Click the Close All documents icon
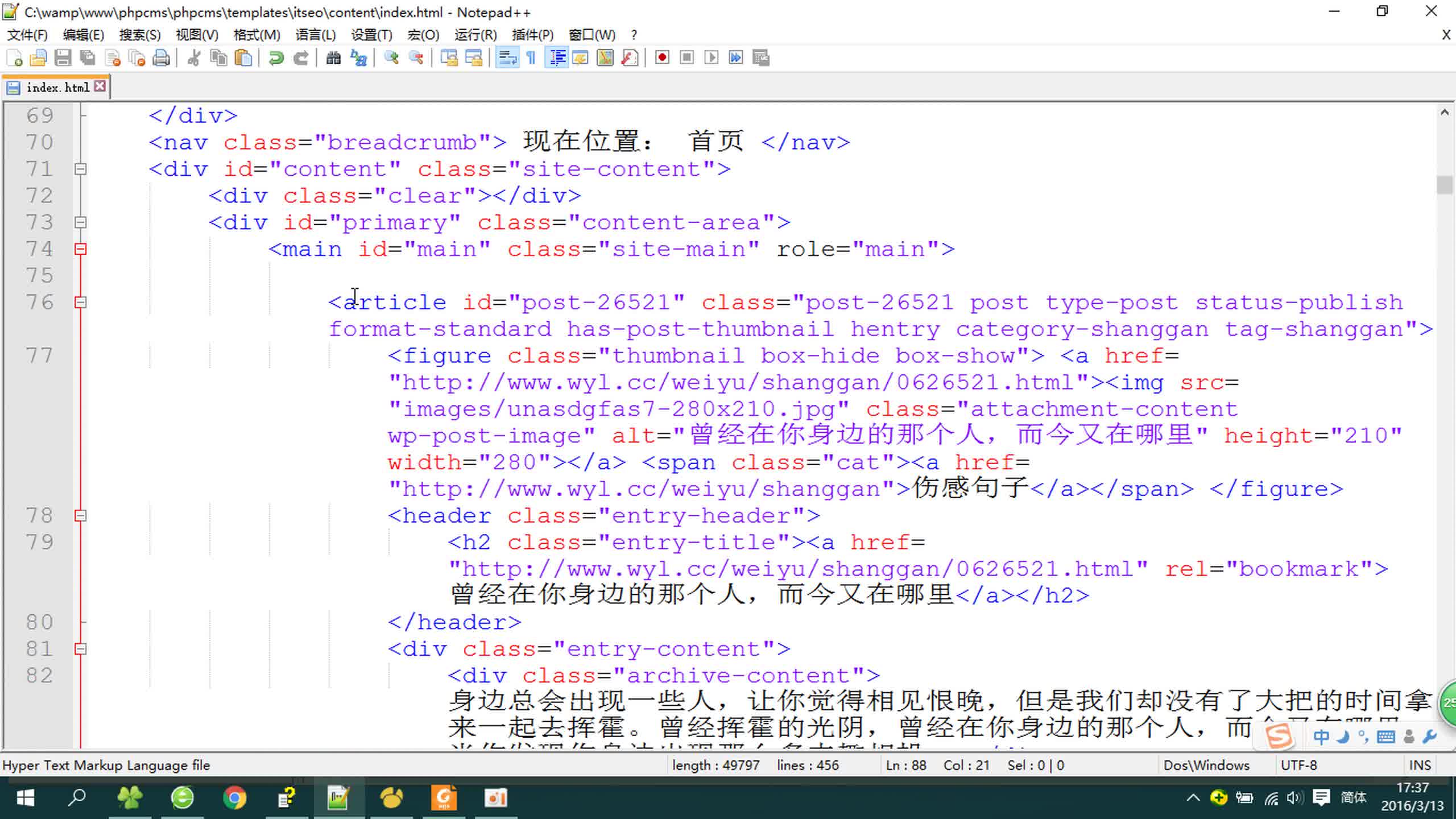1456x819 pixels. tap(137, 57)
